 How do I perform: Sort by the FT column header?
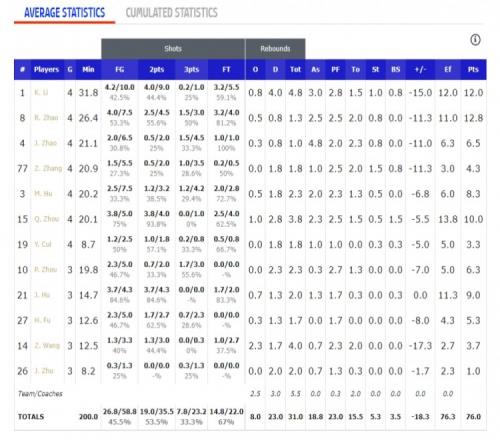pos(226,69)
